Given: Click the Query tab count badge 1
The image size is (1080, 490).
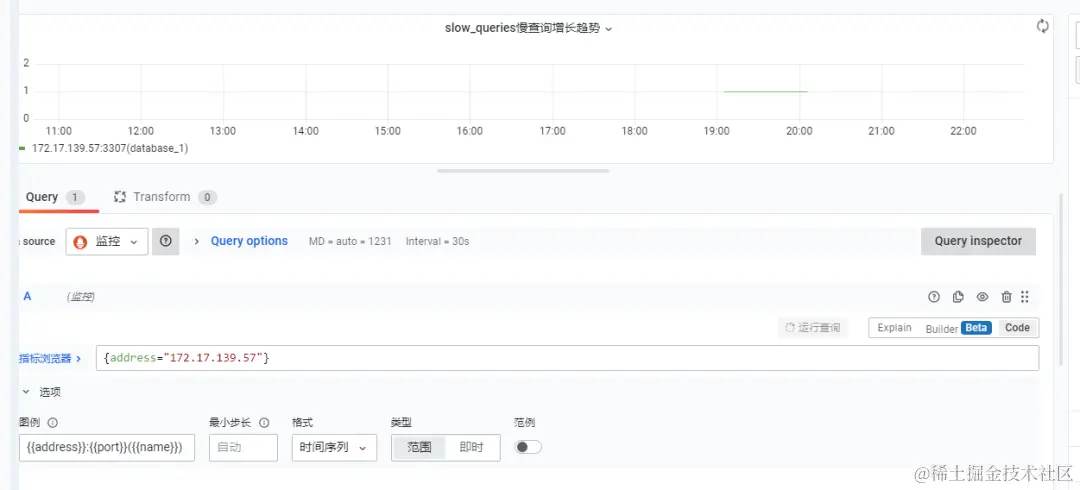Looking at the screenshot, I should [x=75, y=198].
